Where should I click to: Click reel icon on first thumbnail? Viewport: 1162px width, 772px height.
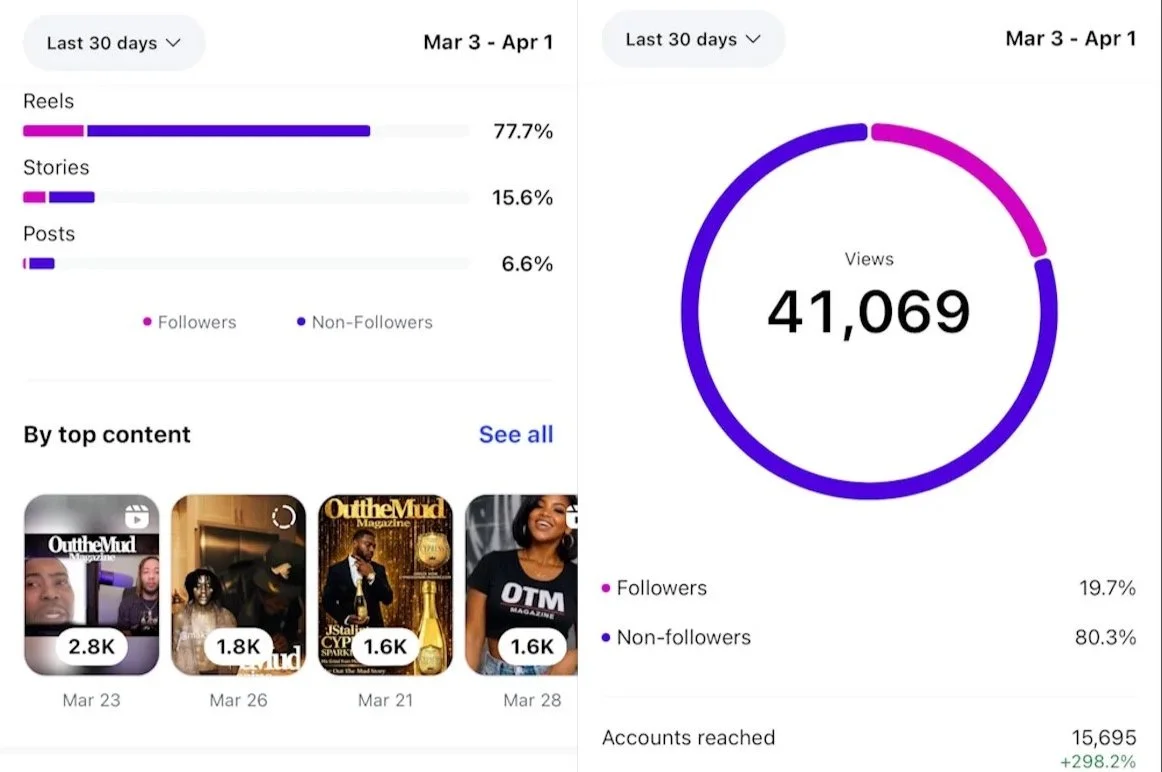134,517
